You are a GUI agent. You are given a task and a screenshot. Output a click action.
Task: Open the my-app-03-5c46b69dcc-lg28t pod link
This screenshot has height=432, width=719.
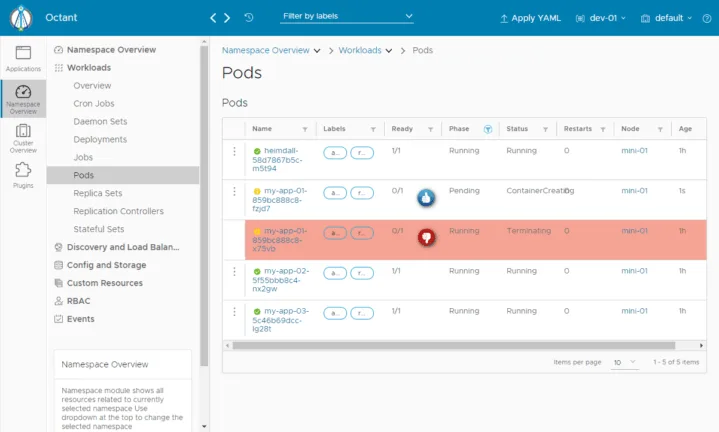pos(281,319)
